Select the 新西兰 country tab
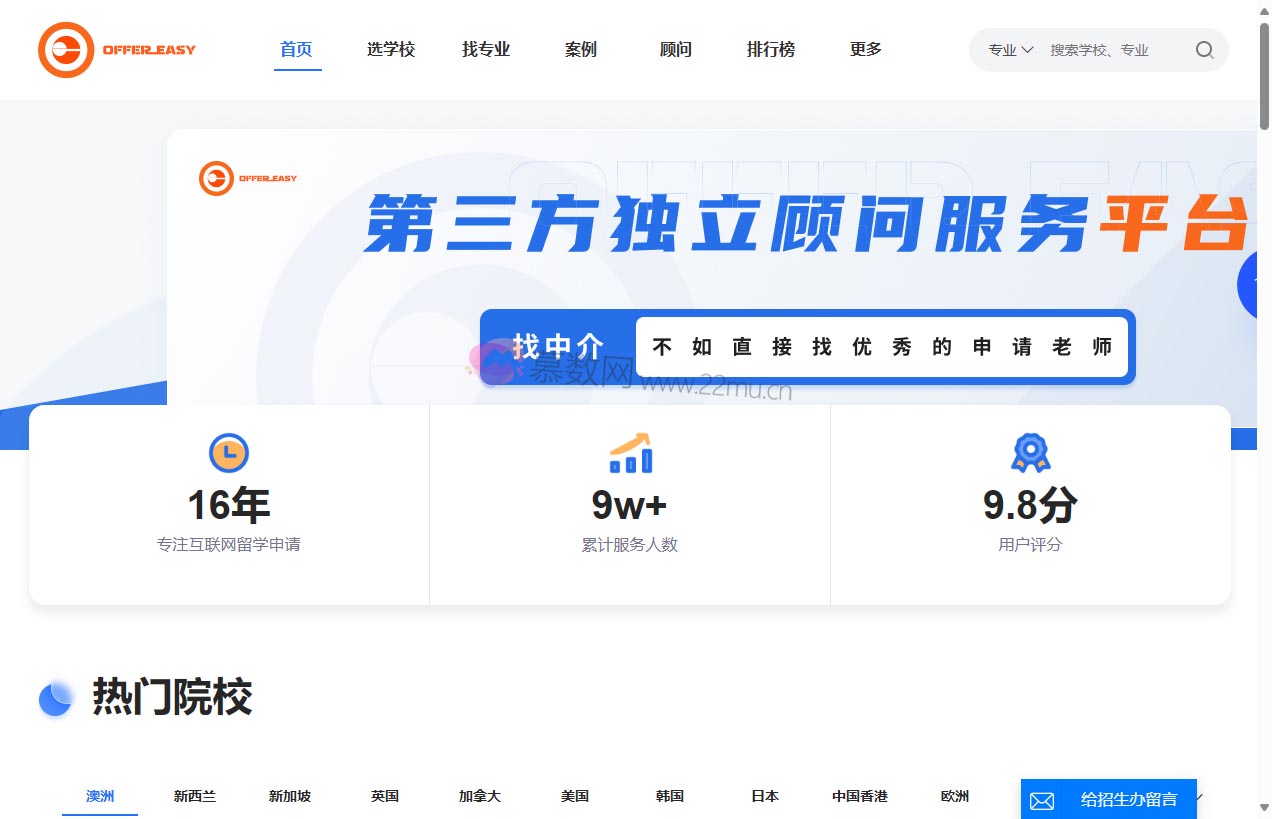 194,796
